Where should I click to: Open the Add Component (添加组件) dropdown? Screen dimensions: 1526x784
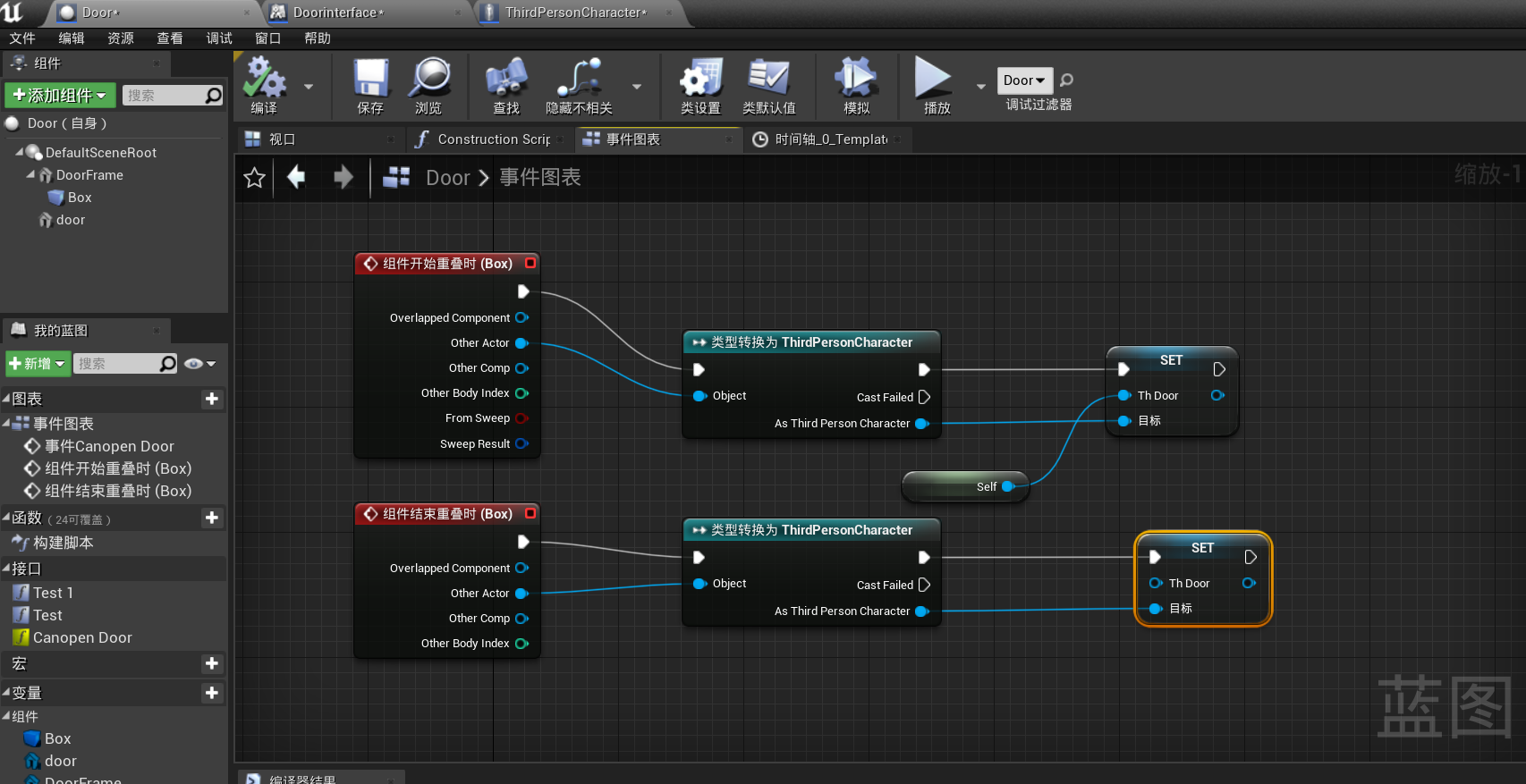click(x=60, y=96)
